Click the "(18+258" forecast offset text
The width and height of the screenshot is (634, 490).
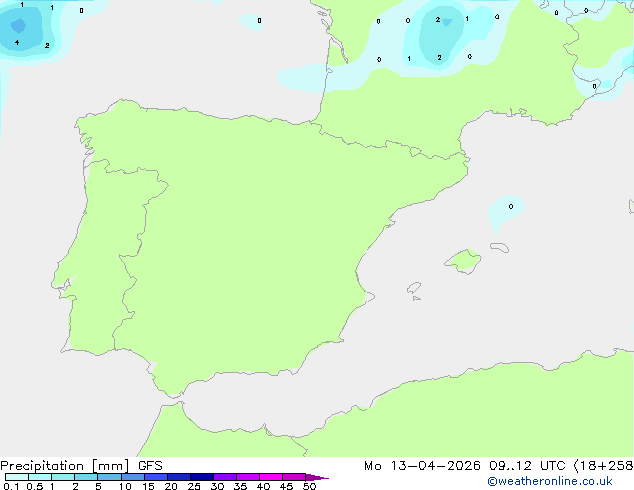pyautogui.click(x=603, y=466)
